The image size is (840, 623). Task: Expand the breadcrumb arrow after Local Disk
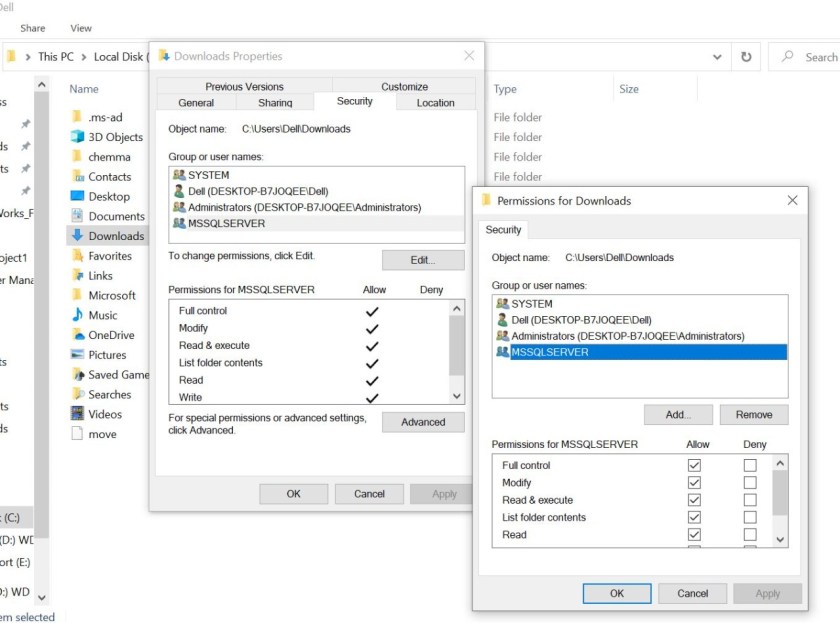[x=148, y=57]
